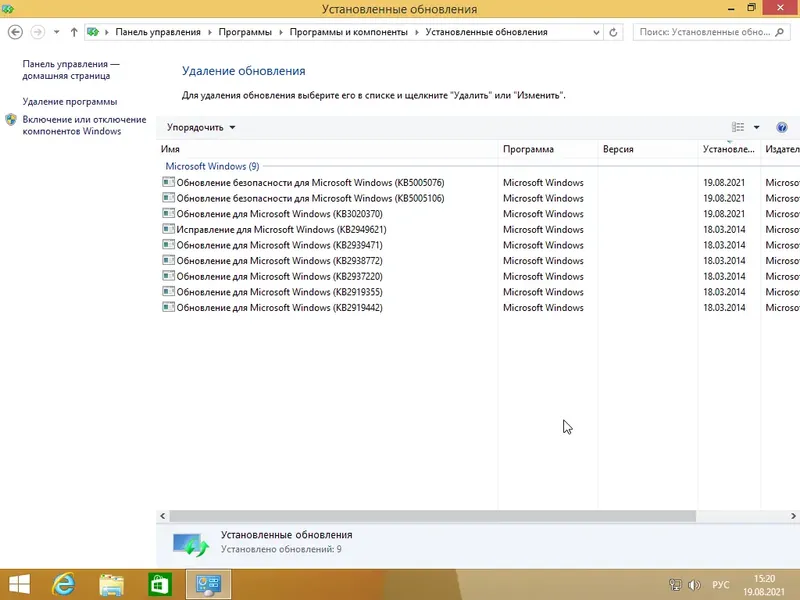
Task: Click the Start button
Action: 20,584
